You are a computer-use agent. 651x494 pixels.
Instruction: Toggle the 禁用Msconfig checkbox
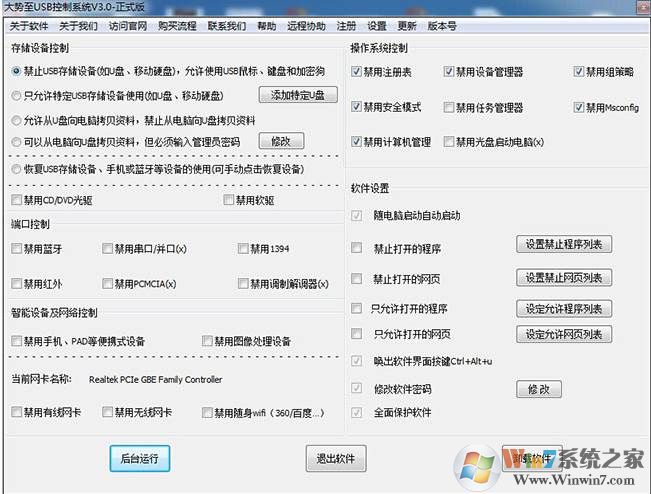(x=579, y=108)
